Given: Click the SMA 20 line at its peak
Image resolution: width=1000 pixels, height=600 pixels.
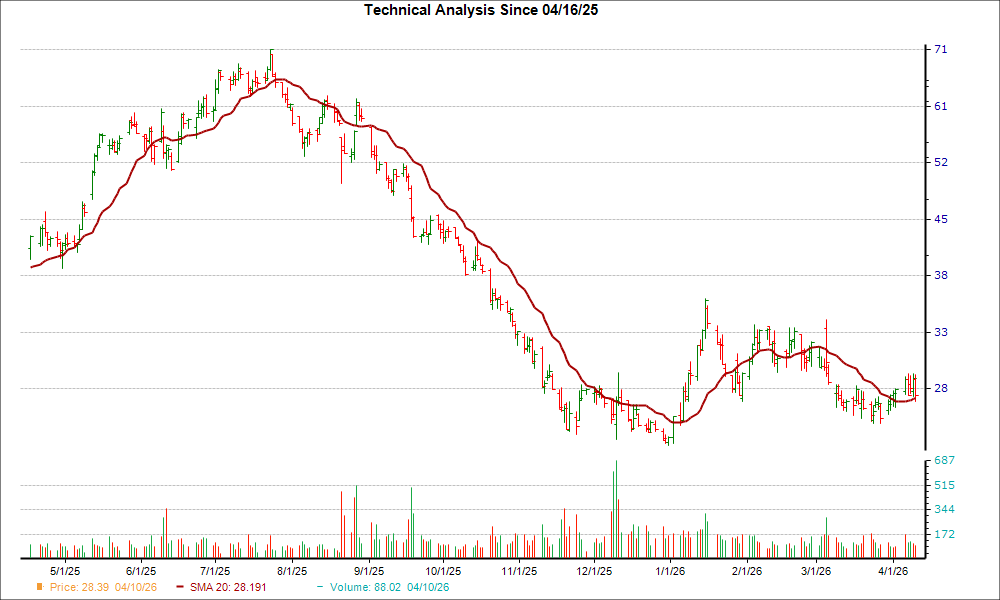Looking at the screenshot, I should [278, 80].
